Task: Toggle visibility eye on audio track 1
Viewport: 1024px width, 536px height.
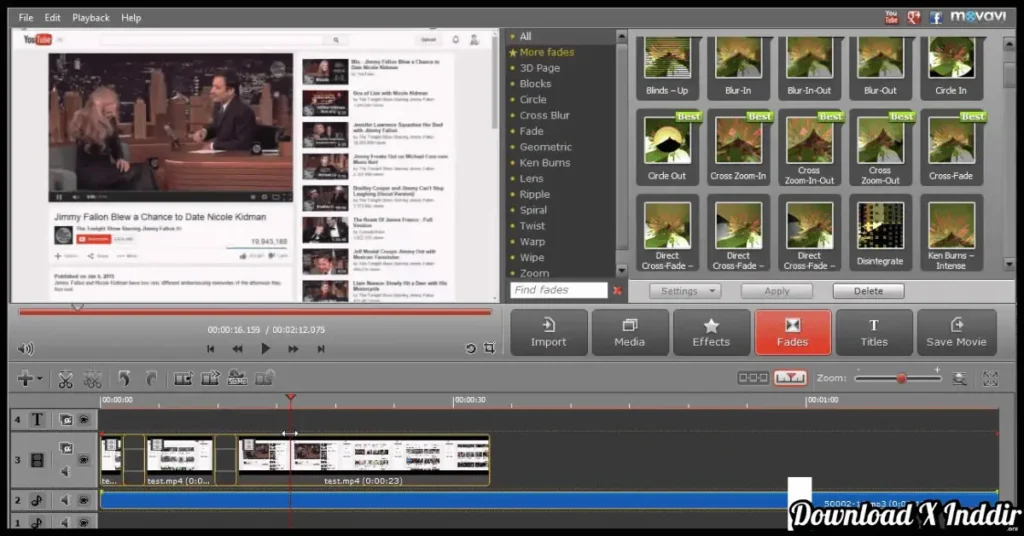Action: [x=84, y=522]
